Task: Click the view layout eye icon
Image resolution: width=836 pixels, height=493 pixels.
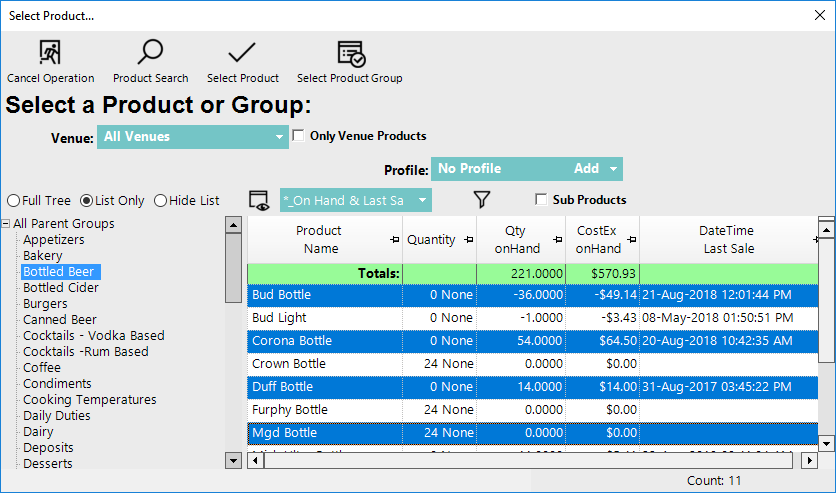Action: 260,200
